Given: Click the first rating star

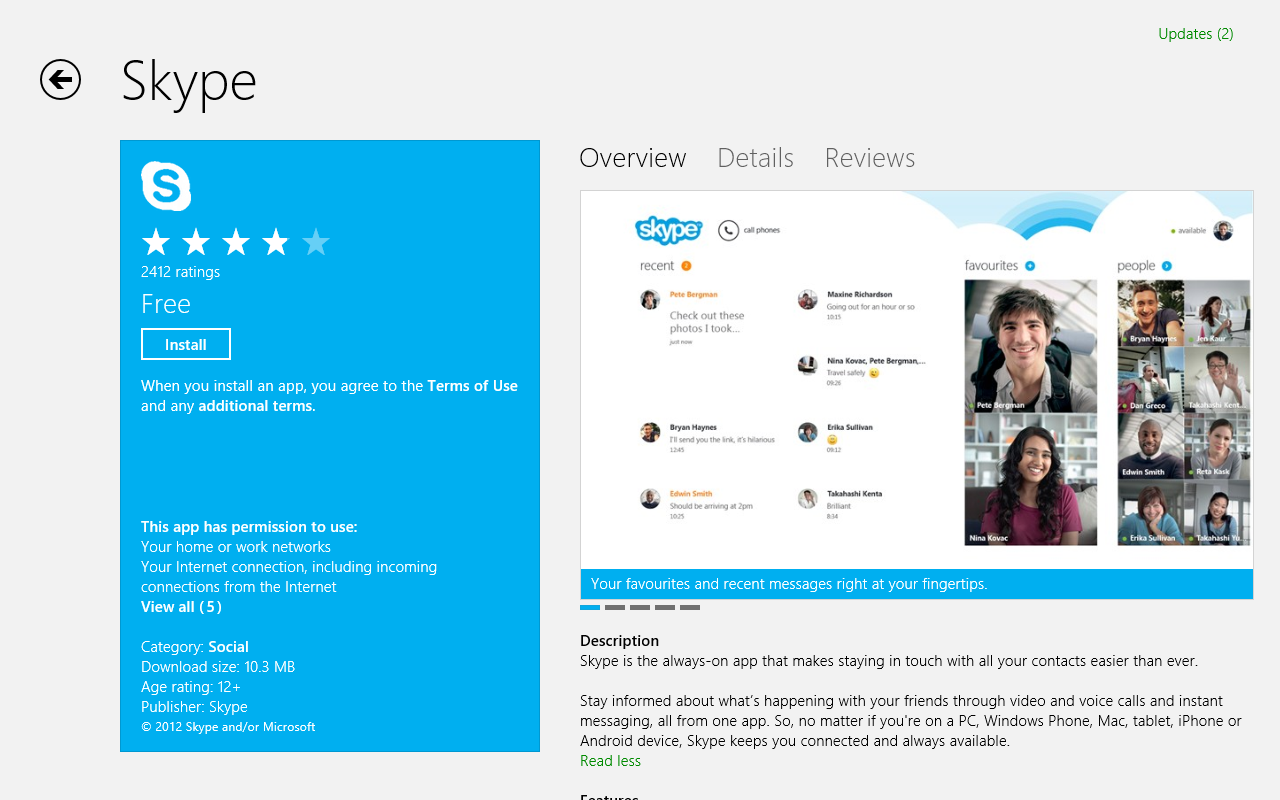Looking at the screenshot, I should pos(156,242).
